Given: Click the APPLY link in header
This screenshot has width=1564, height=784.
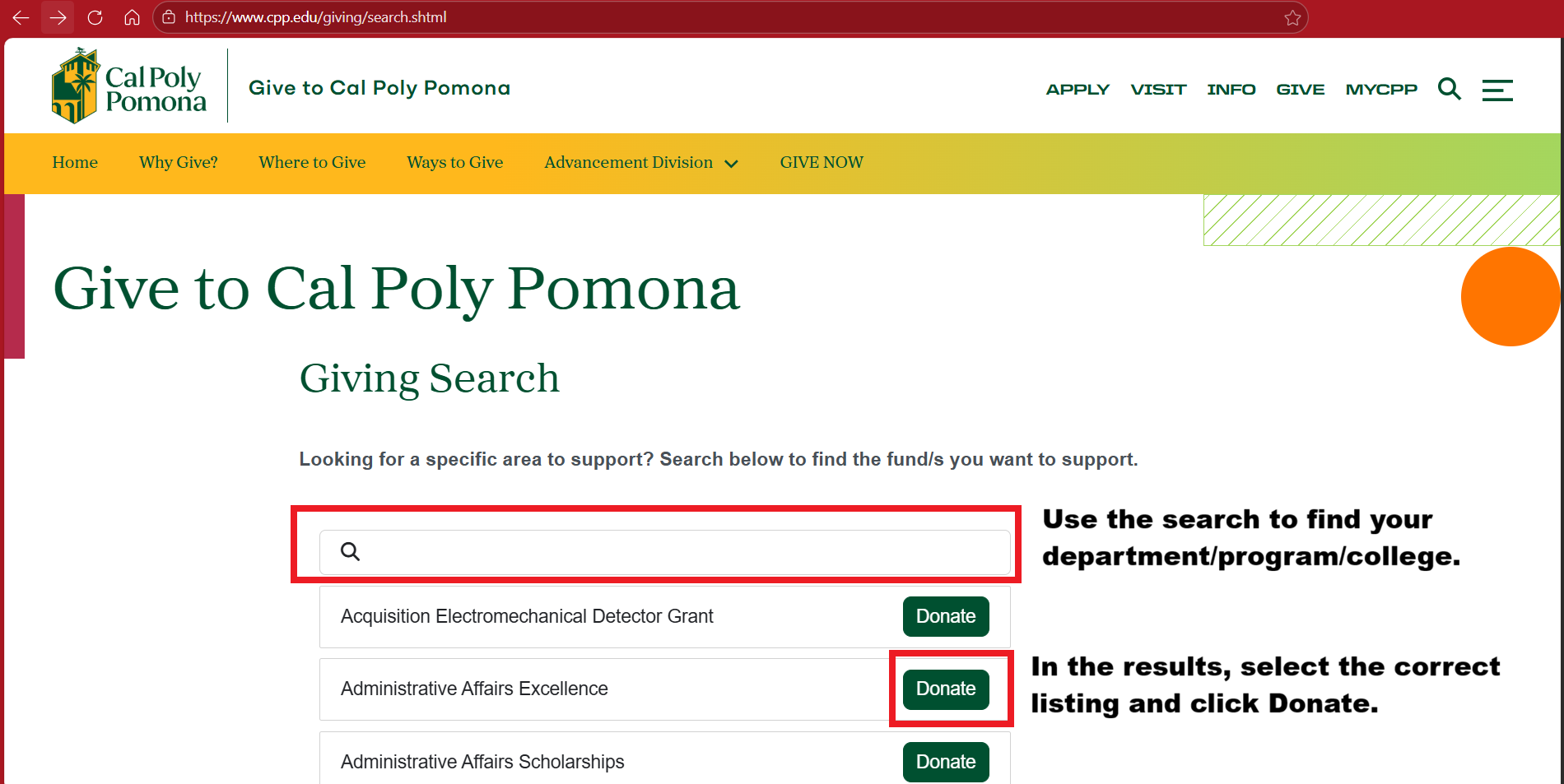Looking at the screenshot, I should point(1078,89).
